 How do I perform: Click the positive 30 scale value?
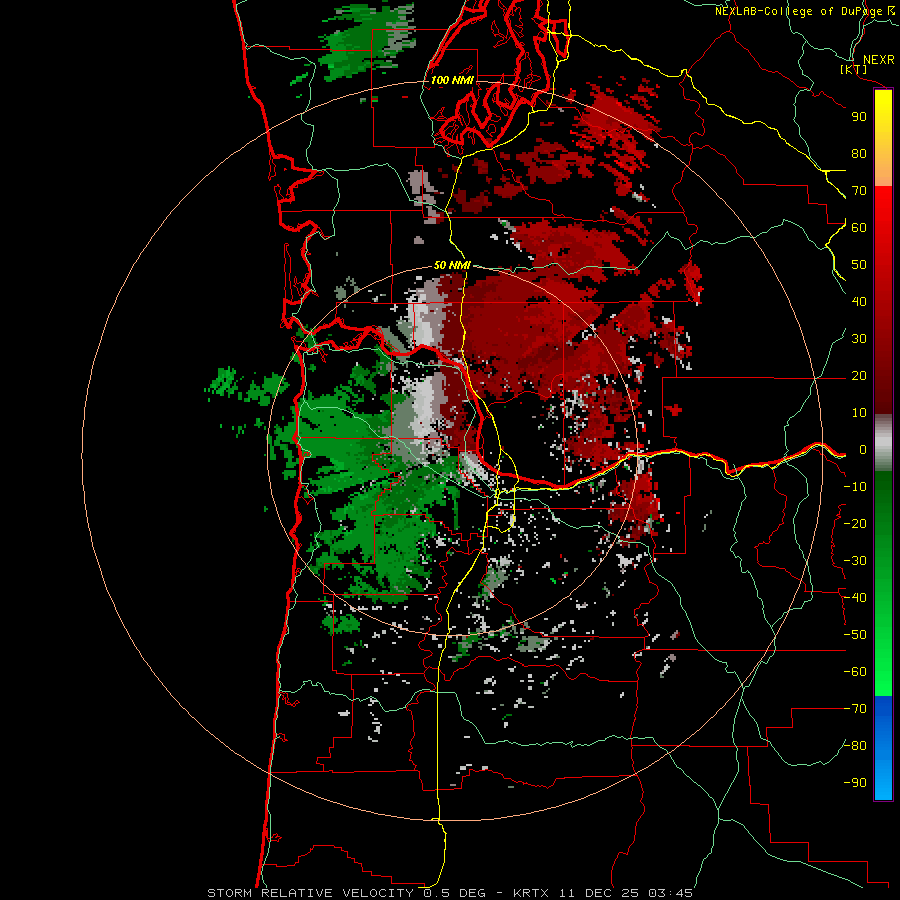point(859,339)
